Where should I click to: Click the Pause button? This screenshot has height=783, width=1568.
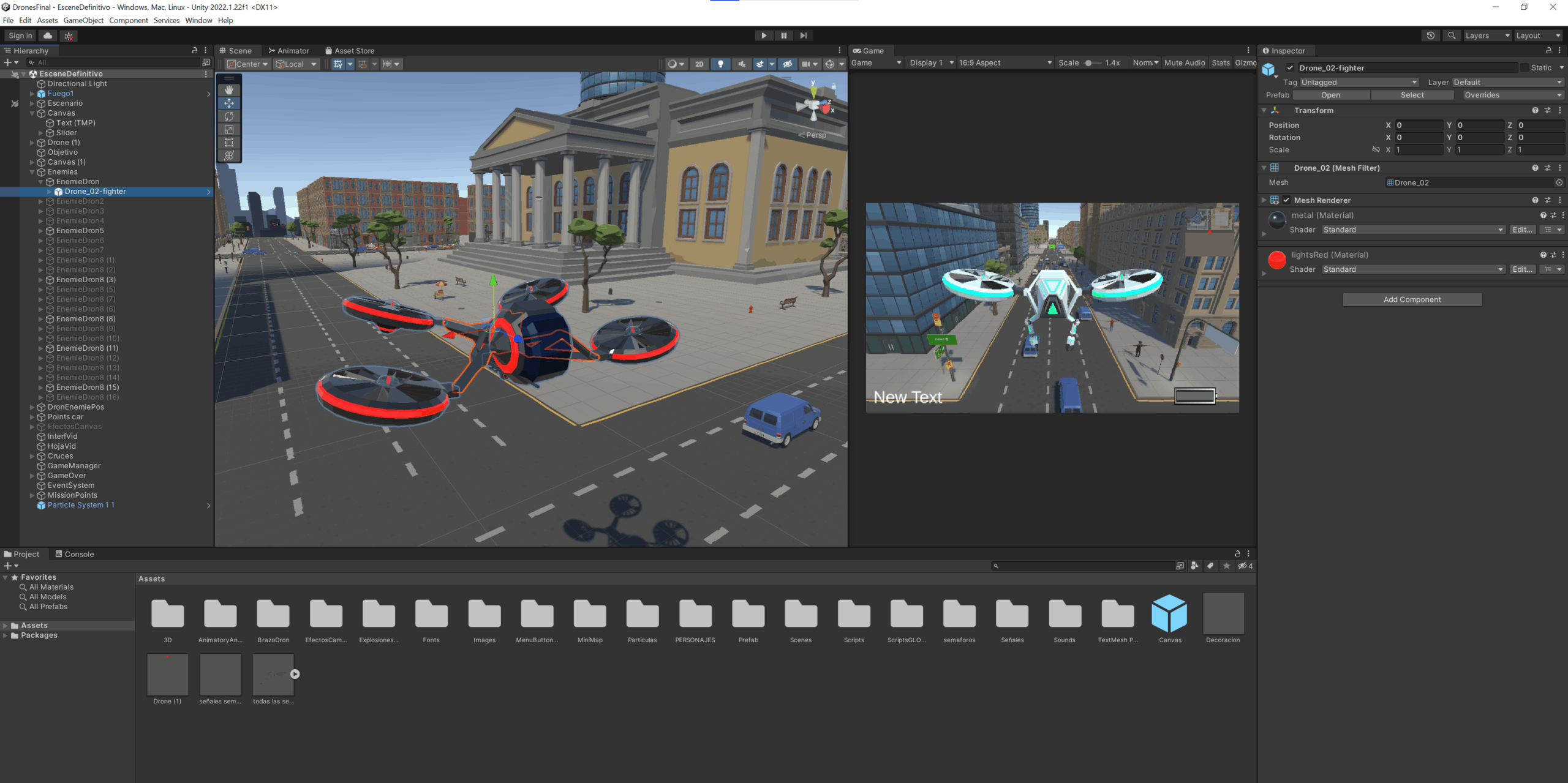783,36
